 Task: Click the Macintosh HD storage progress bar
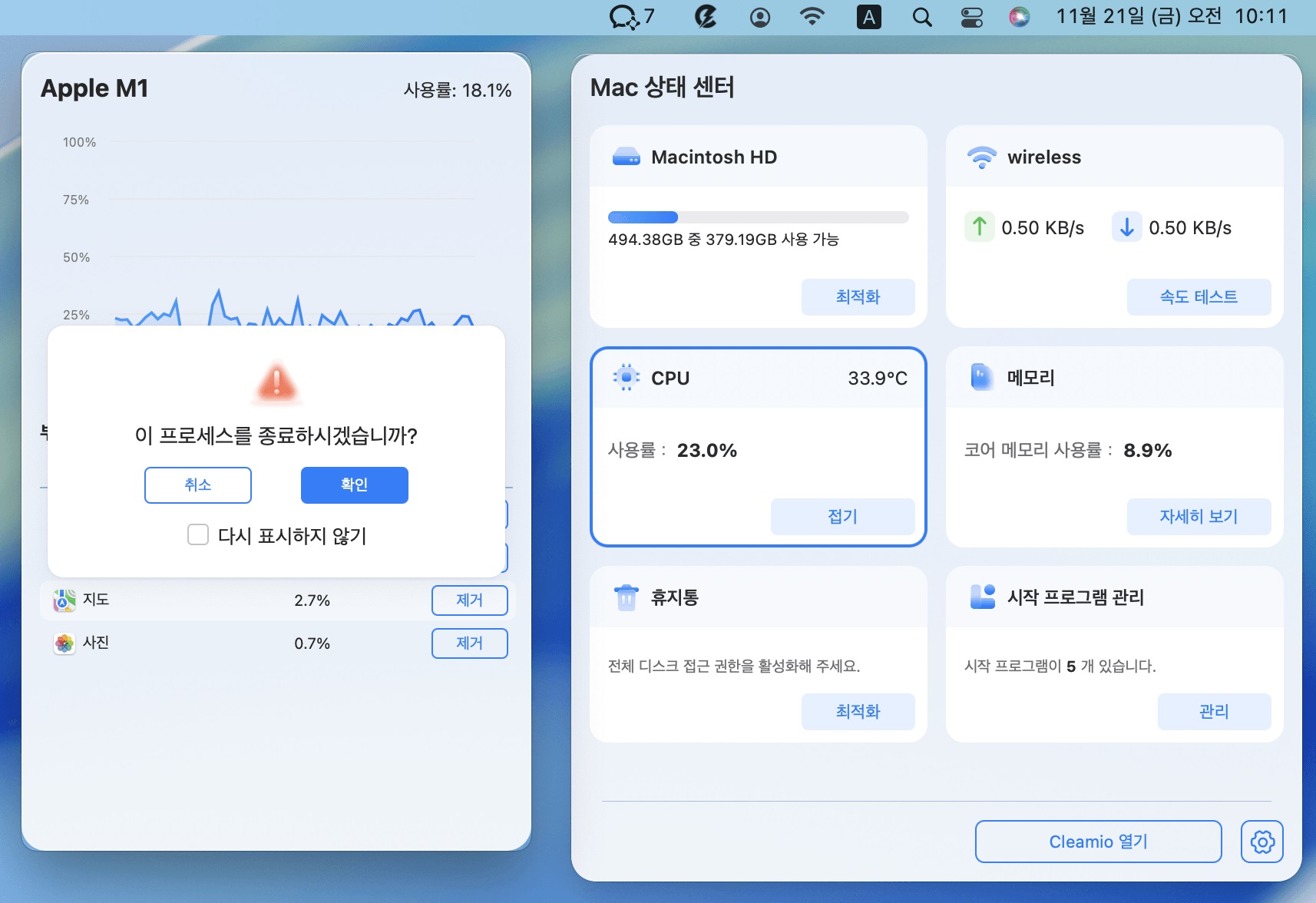pos(759,217)
